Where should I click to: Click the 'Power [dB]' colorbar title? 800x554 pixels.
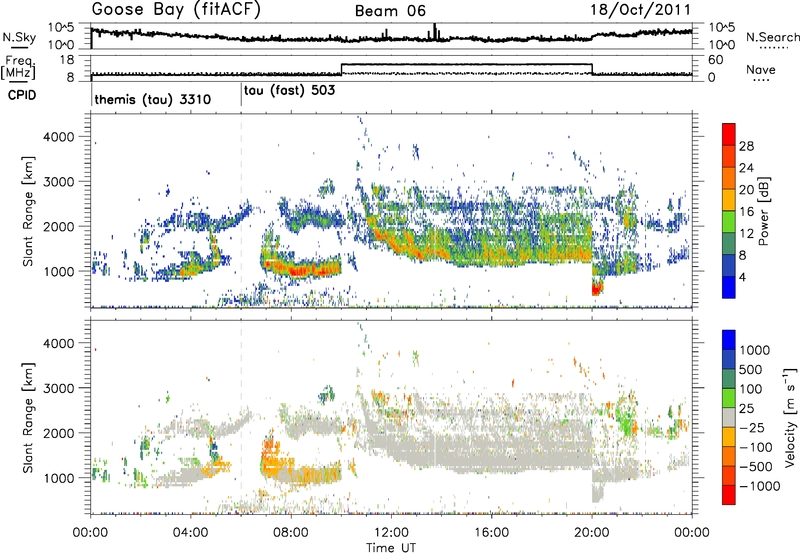[763, 211]
